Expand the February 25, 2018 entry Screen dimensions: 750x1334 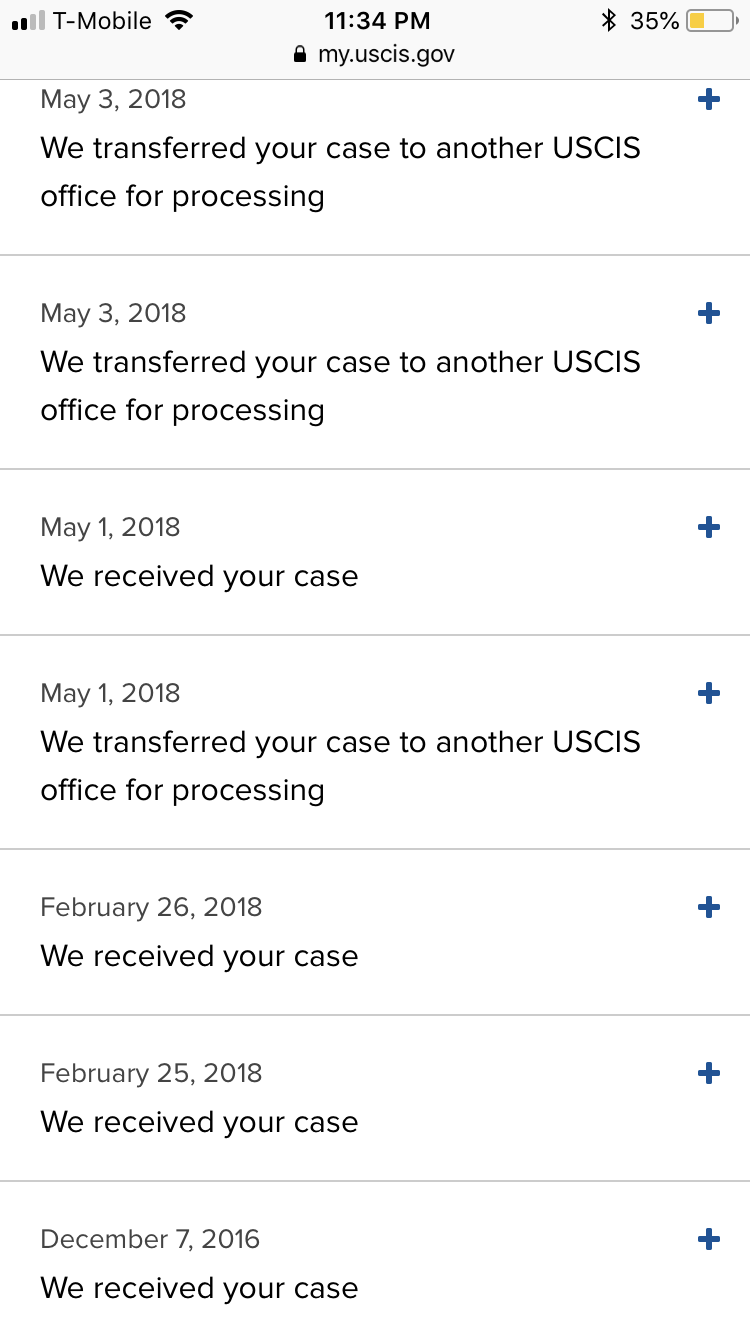[708, 1073]
